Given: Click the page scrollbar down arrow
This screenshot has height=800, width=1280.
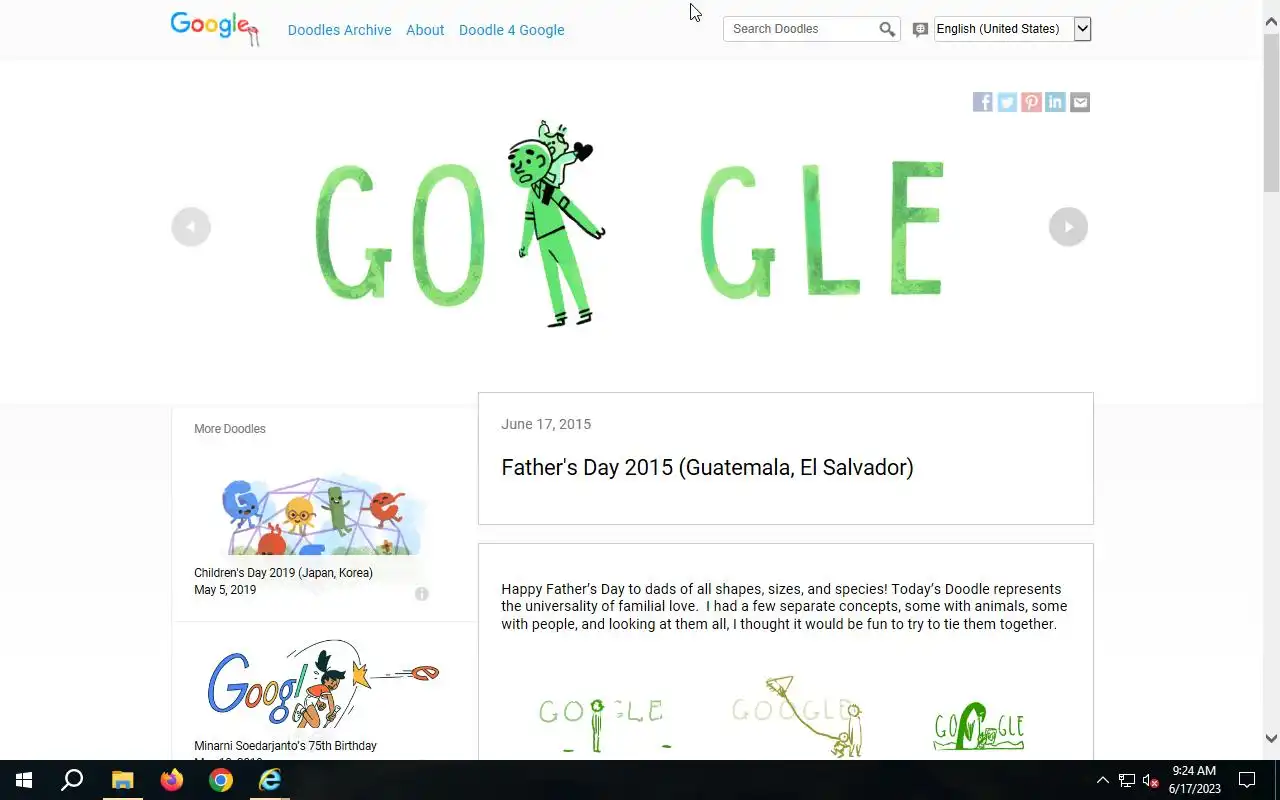Looking at the screenshot, I should 1271,739.
